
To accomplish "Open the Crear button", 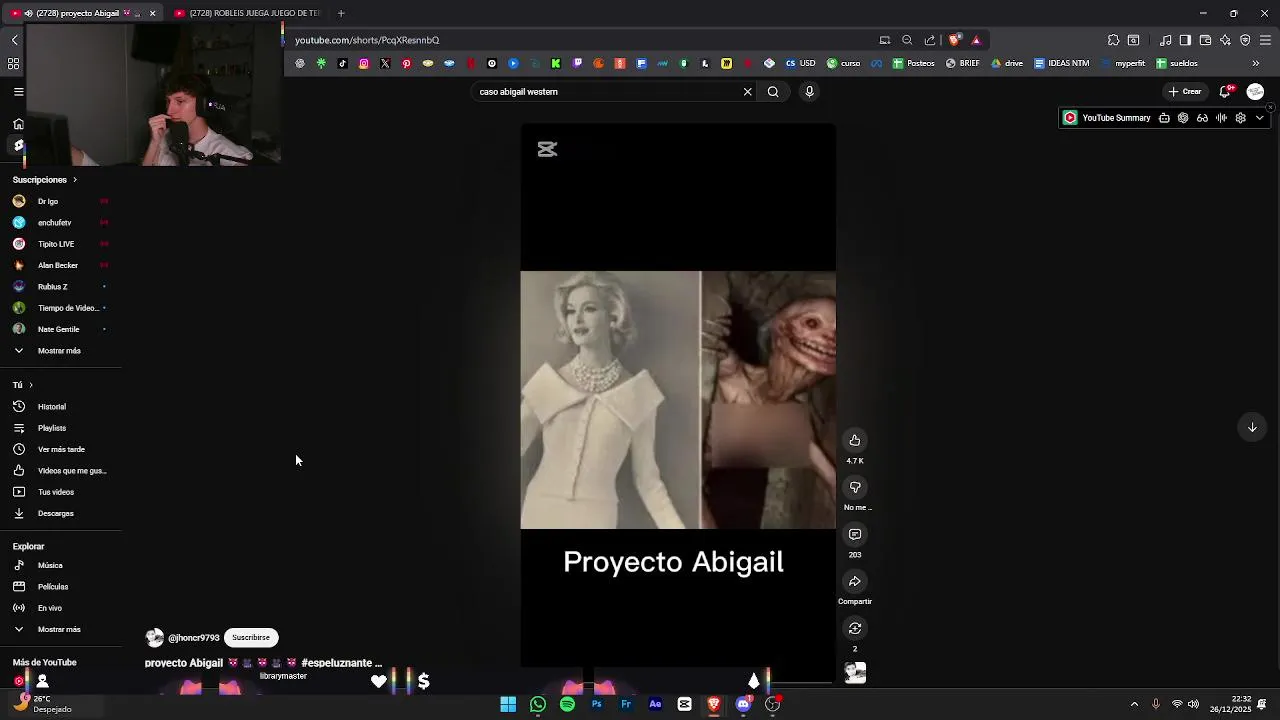I will pyautogui.click(x=1185, y=92).
